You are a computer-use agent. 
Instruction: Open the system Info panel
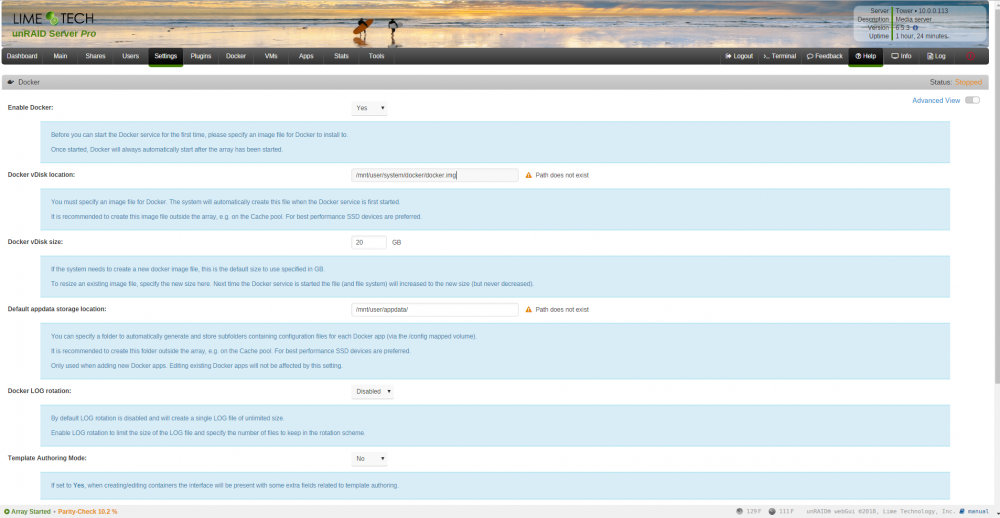pyautogui.click(x=901, y=56)
